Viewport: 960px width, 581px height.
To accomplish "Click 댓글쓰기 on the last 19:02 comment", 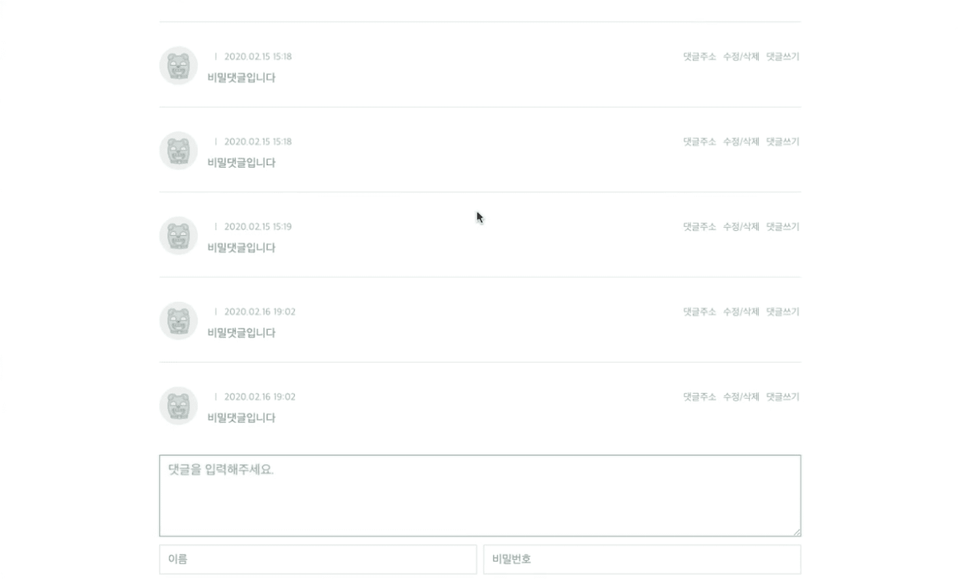I will (x=783, y=397).
